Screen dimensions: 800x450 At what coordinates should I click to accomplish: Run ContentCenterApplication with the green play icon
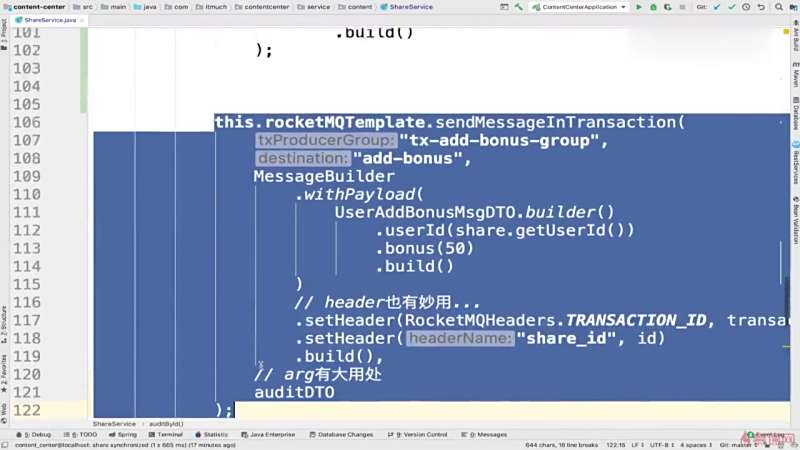click(639, 7)
